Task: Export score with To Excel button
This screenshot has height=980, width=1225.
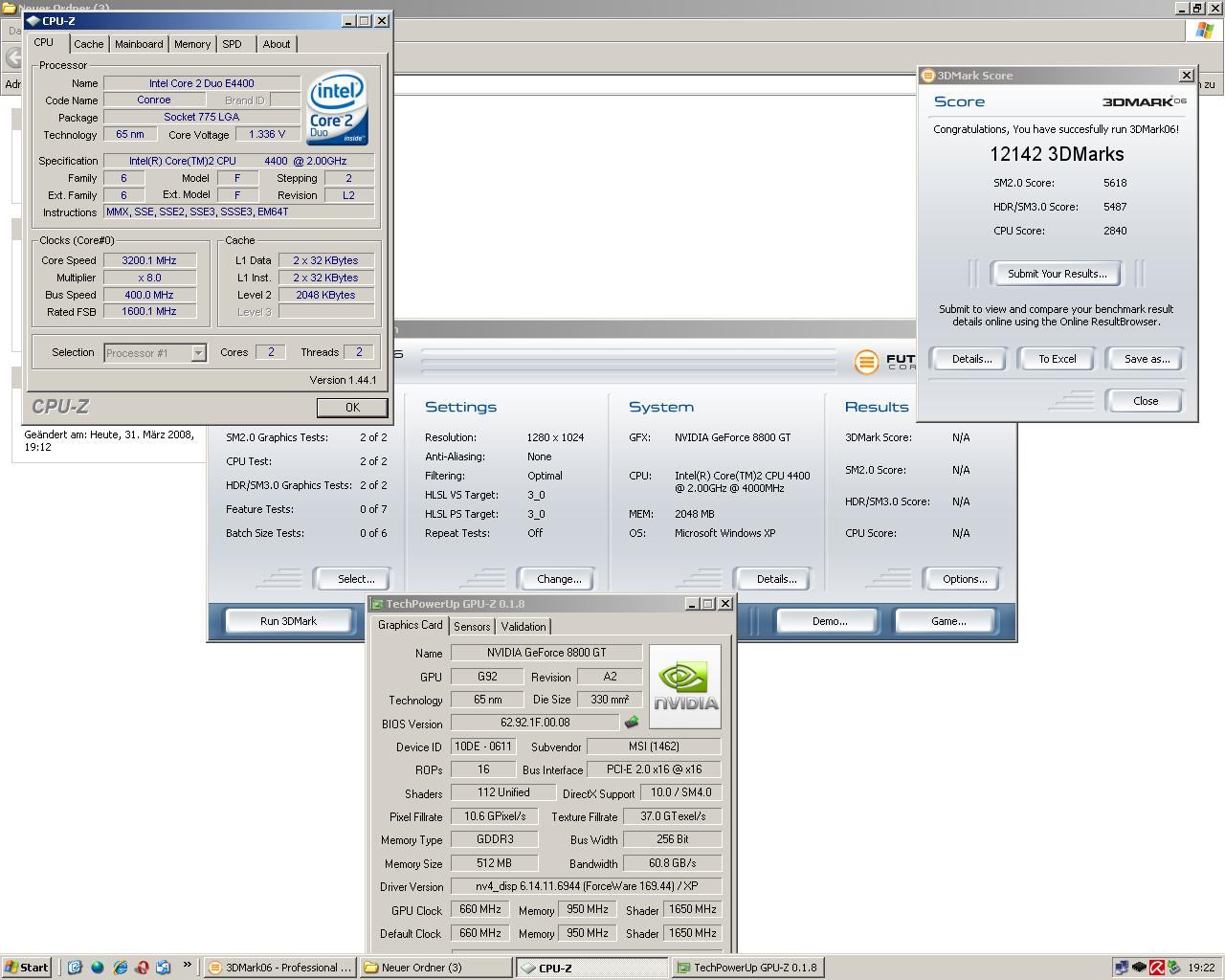Action: pos(1058,359)
